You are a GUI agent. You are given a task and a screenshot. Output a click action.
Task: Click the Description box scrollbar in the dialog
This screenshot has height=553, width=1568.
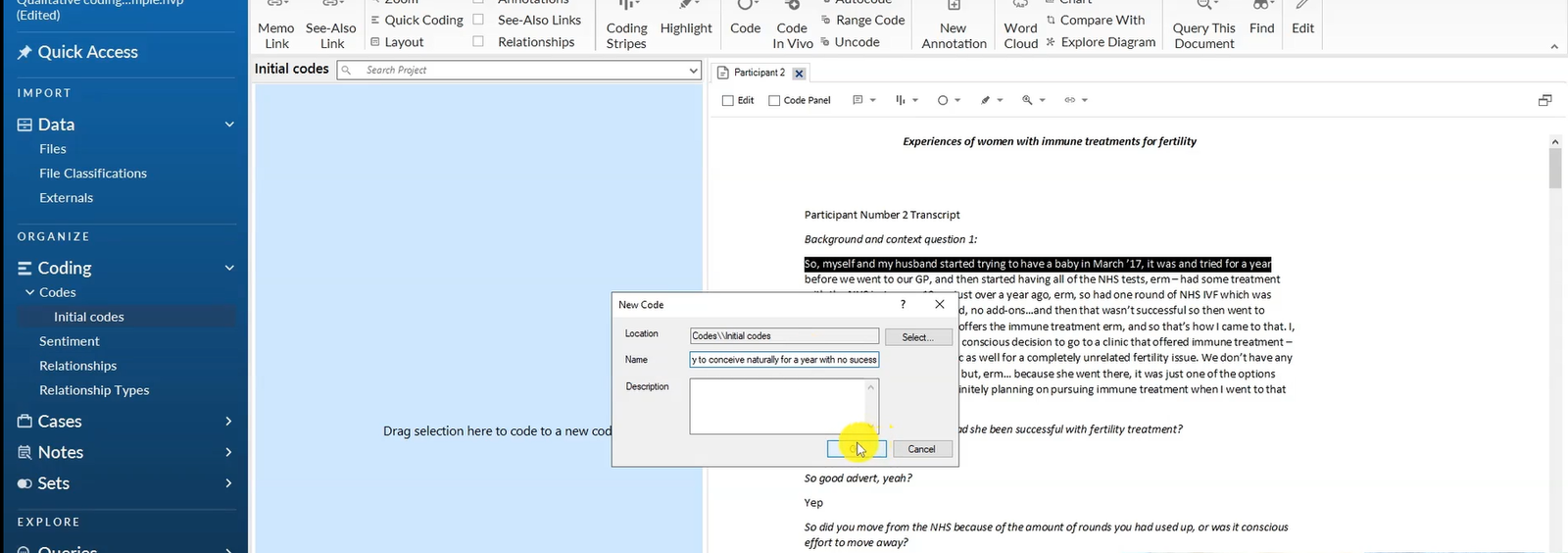871,406
